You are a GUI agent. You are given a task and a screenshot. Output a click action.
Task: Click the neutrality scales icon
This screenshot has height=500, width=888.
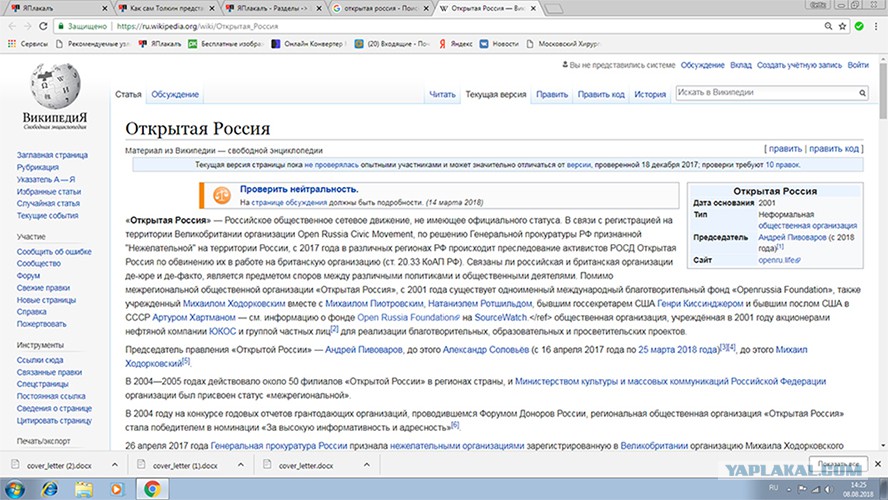(x=221, y=195)
